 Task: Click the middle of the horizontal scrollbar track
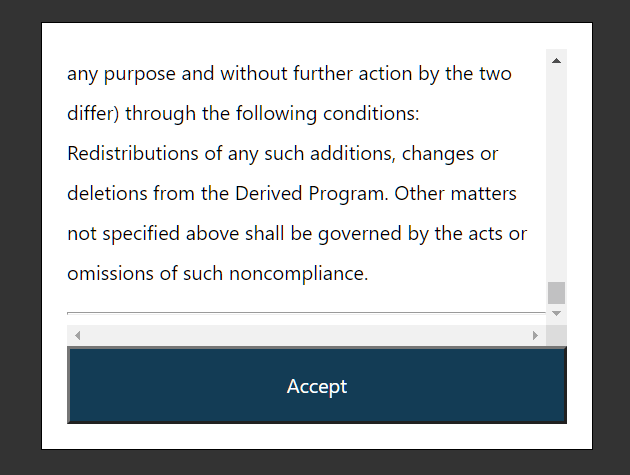click(306, 335)
